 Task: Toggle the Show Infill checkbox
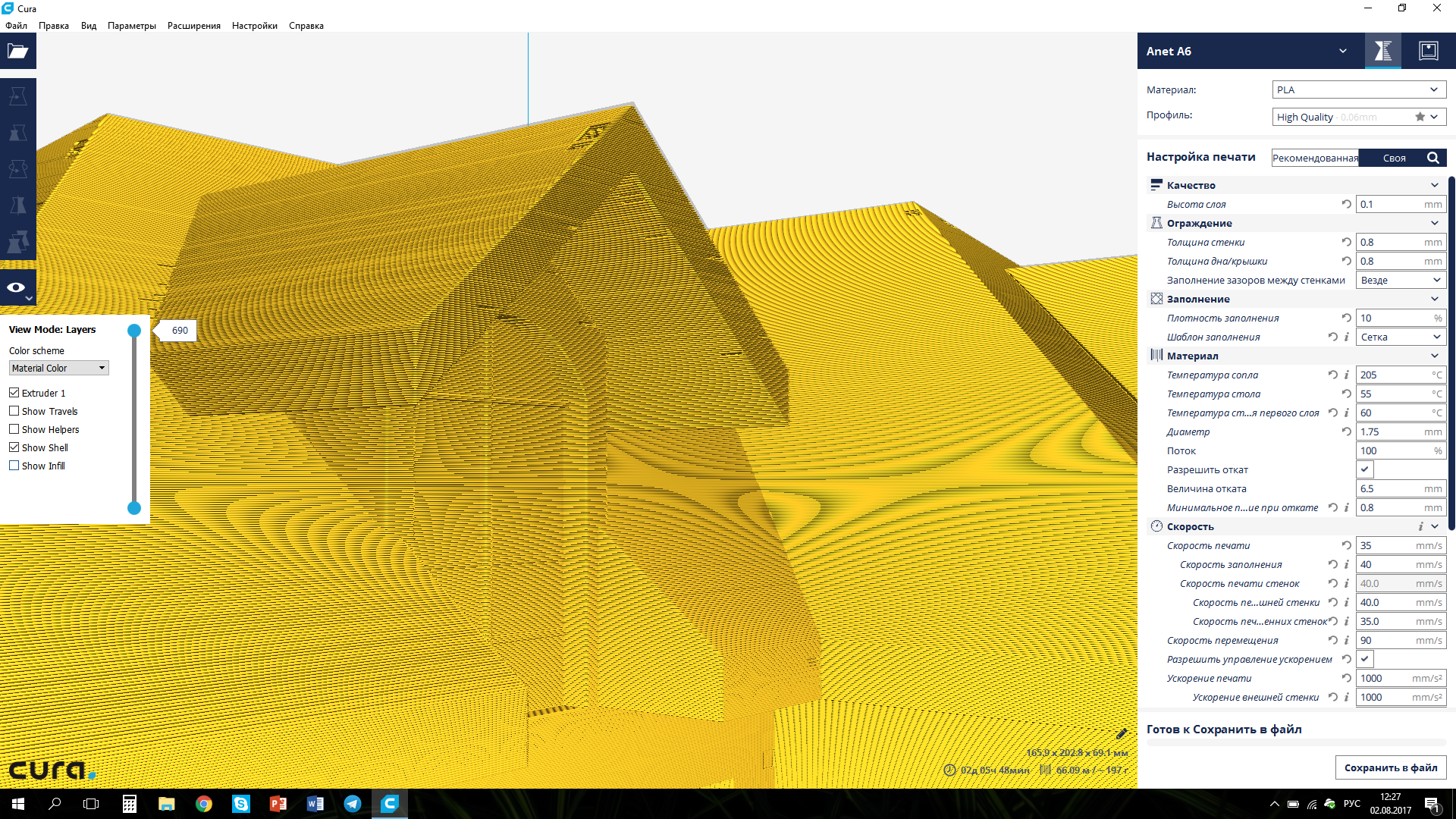(x=14, y=466)
